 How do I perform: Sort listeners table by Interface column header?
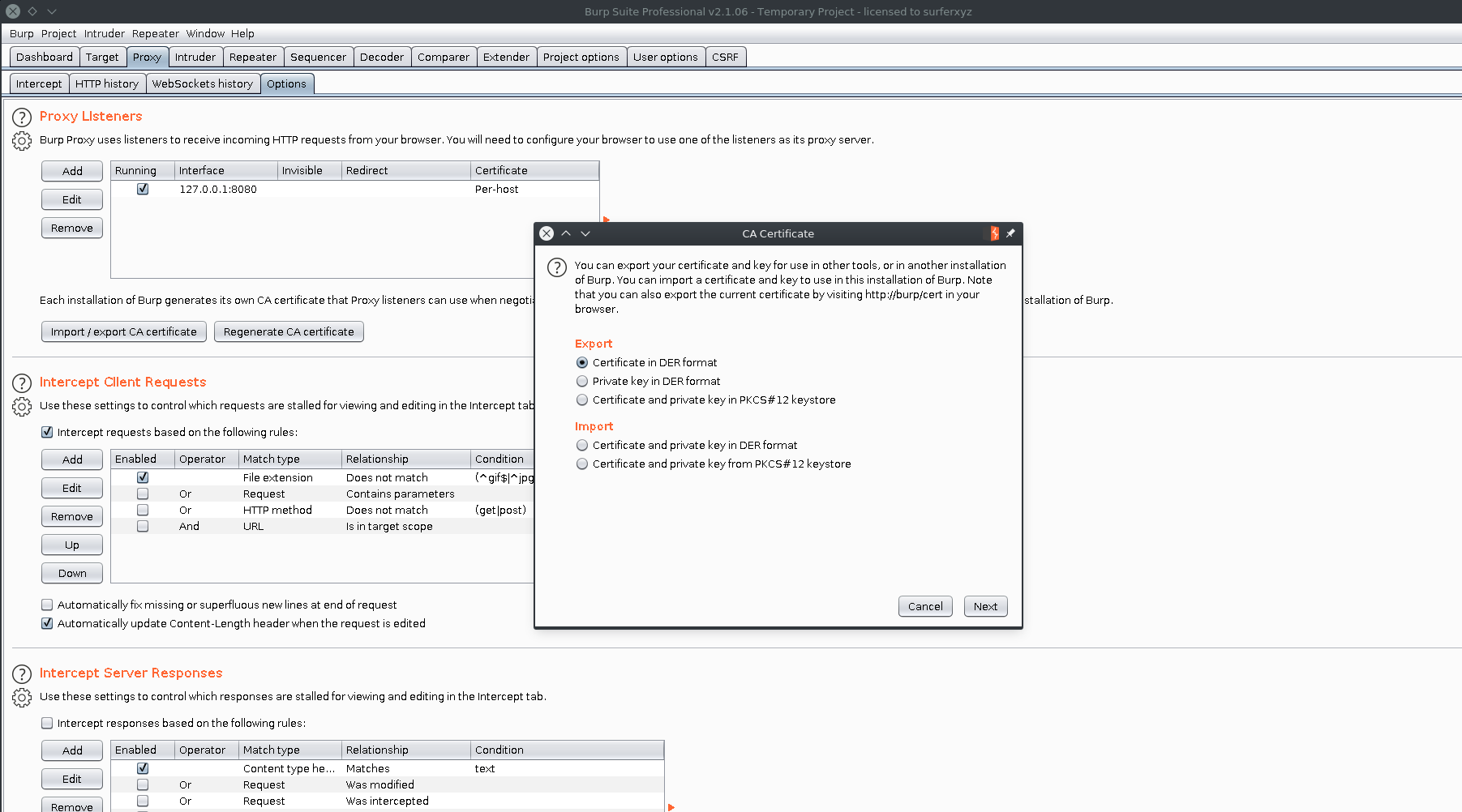click(225, 170)
